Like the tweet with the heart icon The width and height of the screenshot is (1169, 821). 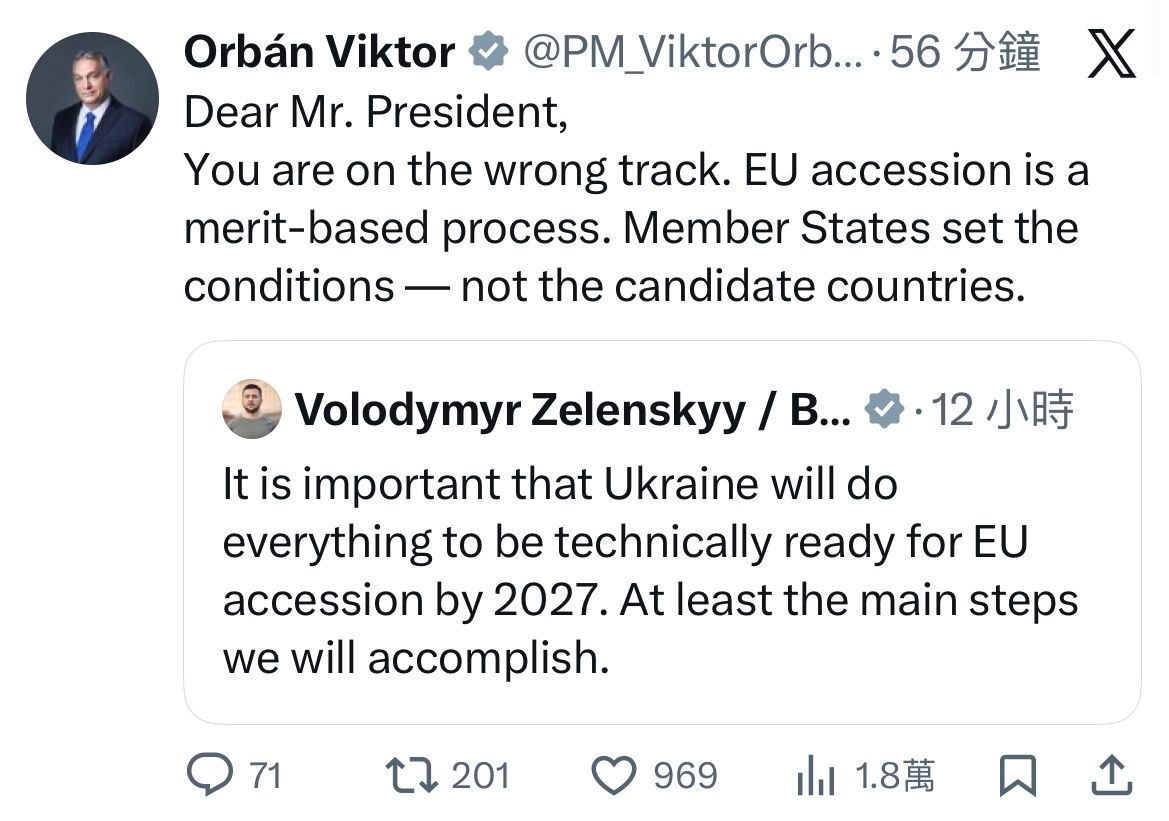coord(614,776)
